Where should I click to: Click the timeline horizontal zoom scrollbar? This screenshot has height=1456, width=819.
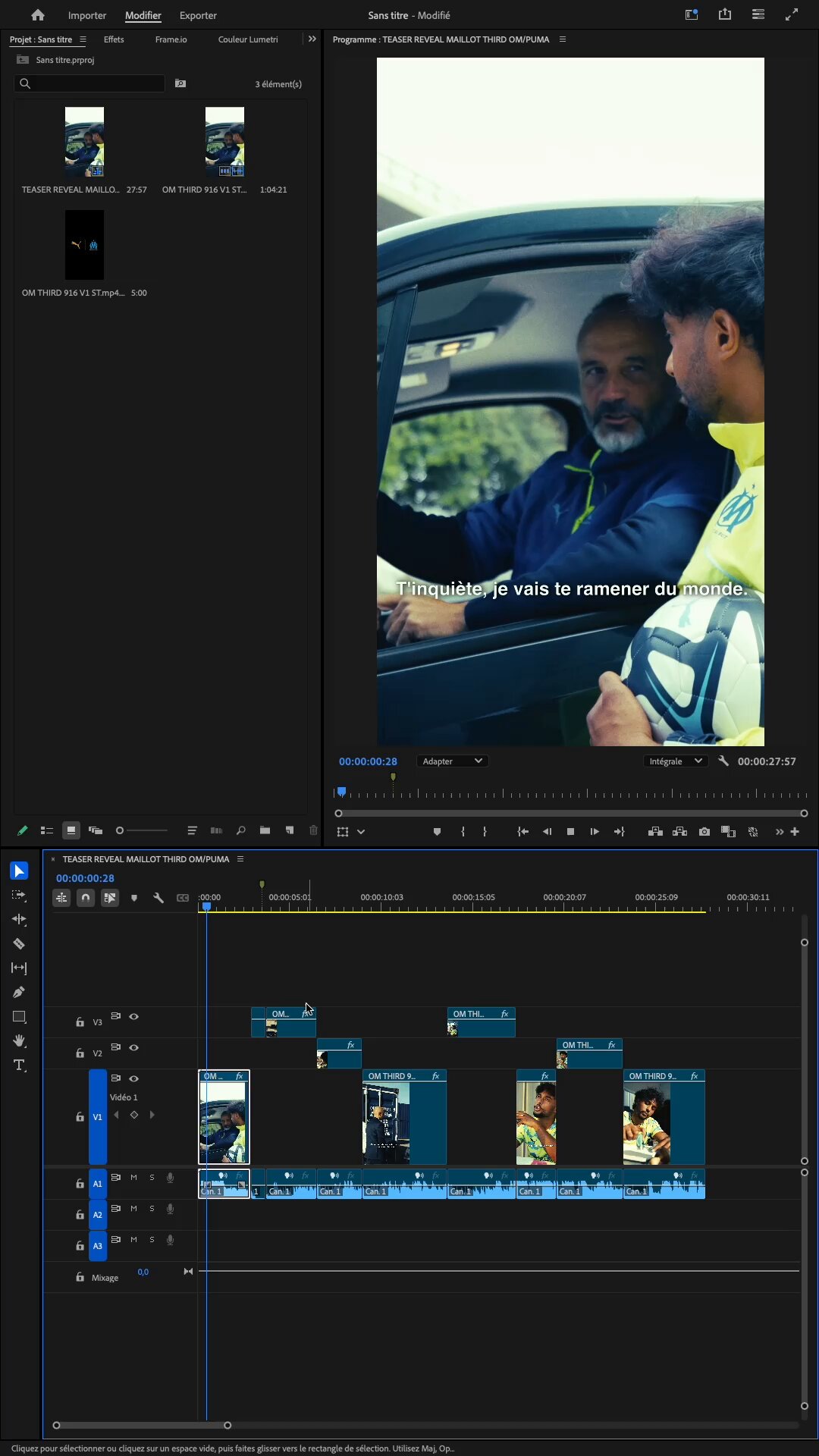coord(142,1425)
